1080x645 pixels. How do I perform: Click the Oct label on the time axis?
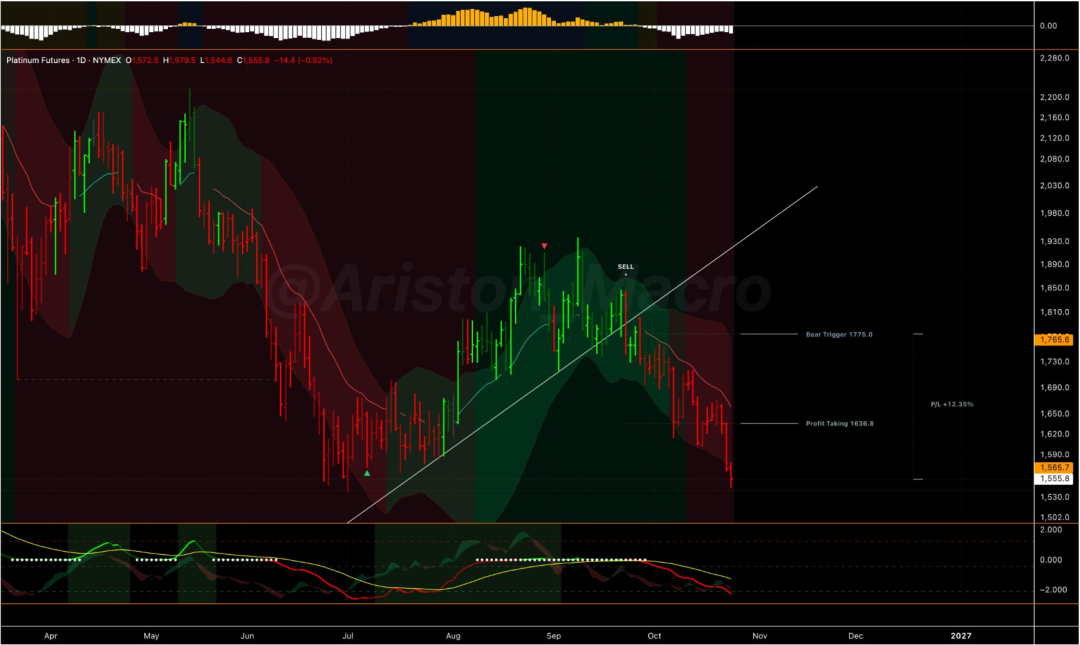click(654, 636)
